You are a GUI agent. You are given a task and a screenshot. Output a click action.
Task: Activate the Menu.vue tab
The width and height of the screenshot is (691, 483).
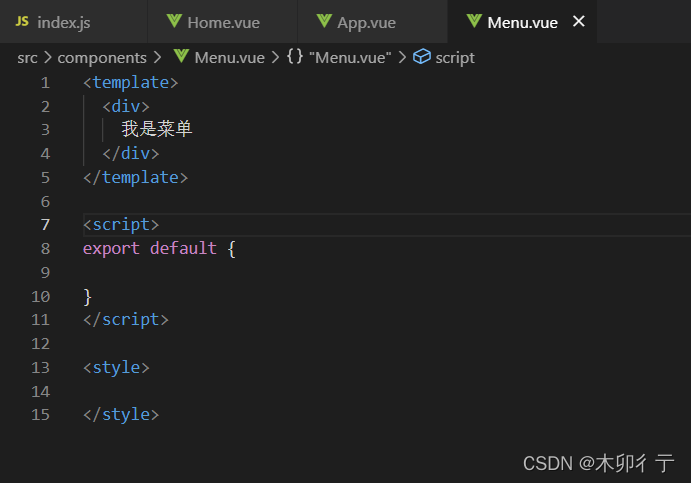coord(522,22)
